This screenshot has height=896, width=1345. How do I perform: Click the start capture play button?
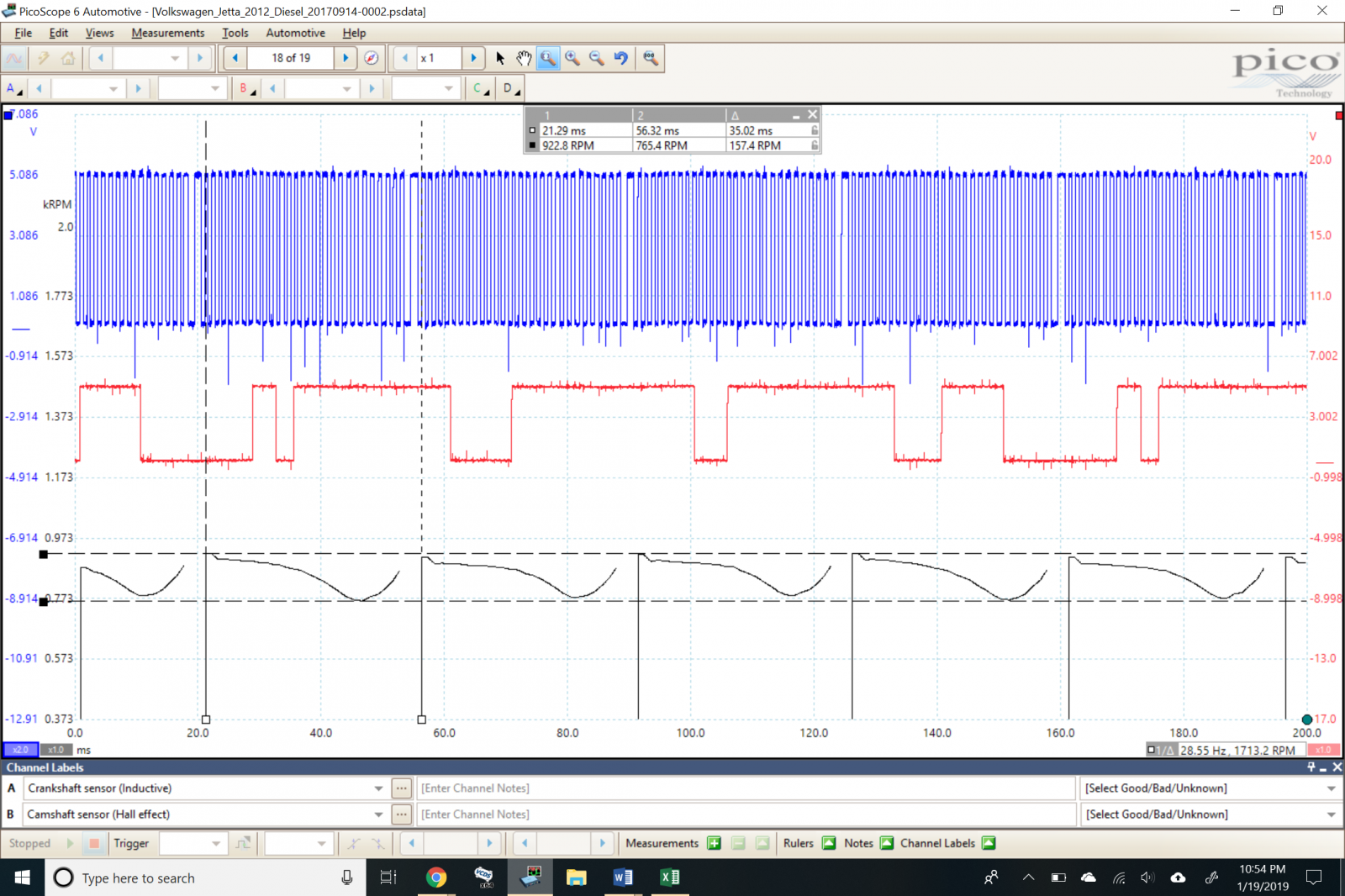click(x=70, y=843)
